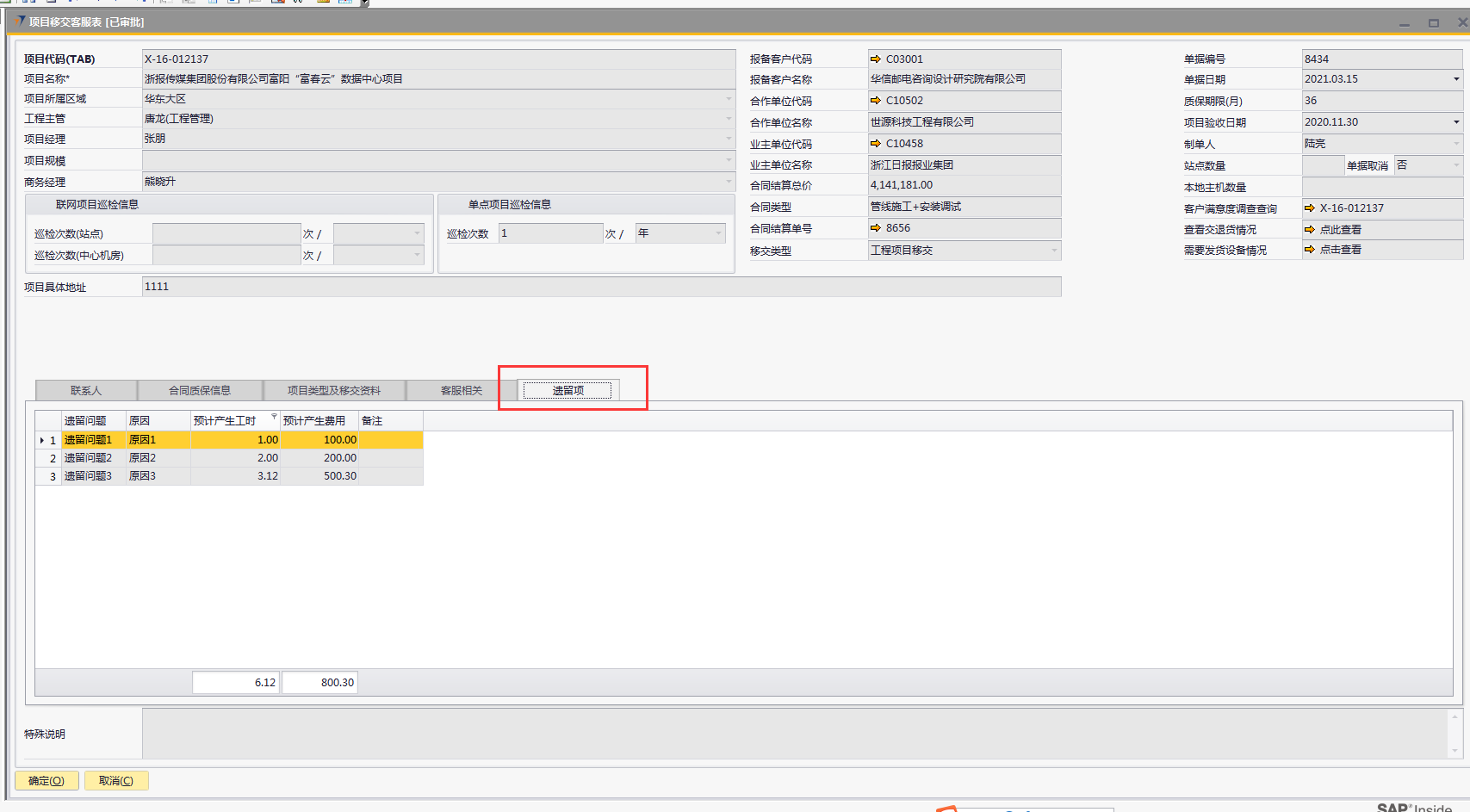Switch to the 联系人 tab

86,391
